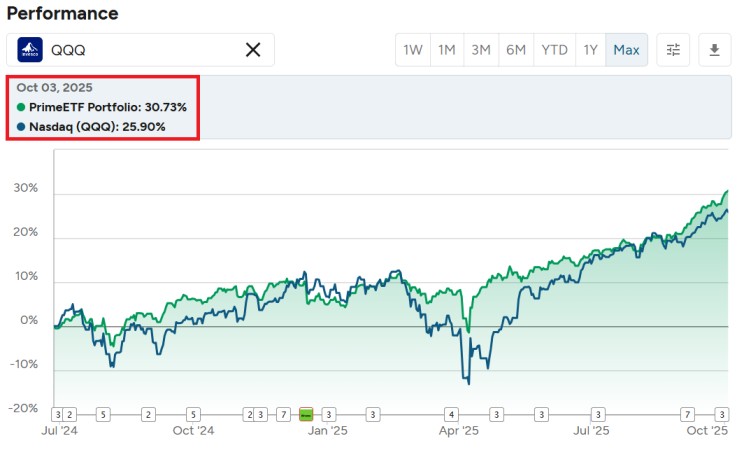This screenshot has height=450, width=737.
Task: Click the event marker labeled 4
Action: click(x=452, y=414)
